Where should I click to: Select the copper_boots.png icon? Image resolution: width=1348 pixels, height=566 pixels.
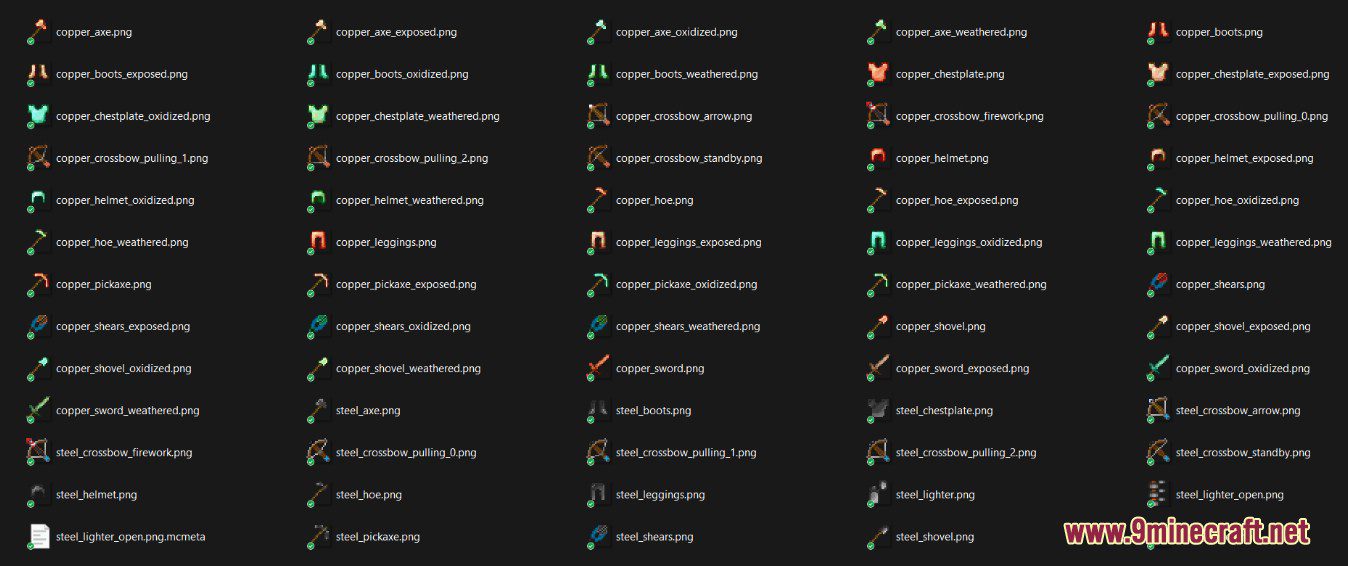(1158, 32)
